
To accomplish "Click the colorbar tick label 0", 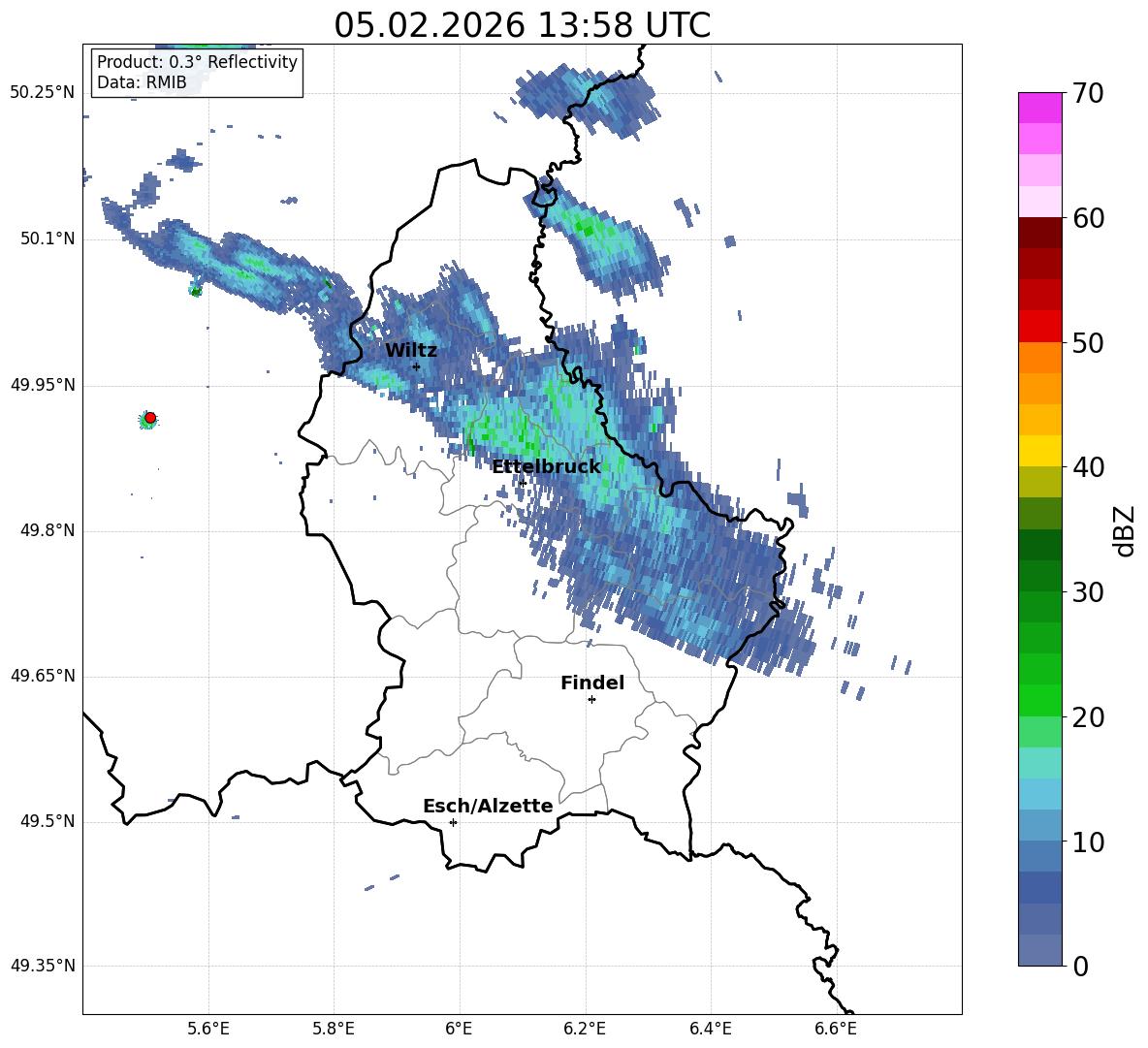I will (1080, 967).
